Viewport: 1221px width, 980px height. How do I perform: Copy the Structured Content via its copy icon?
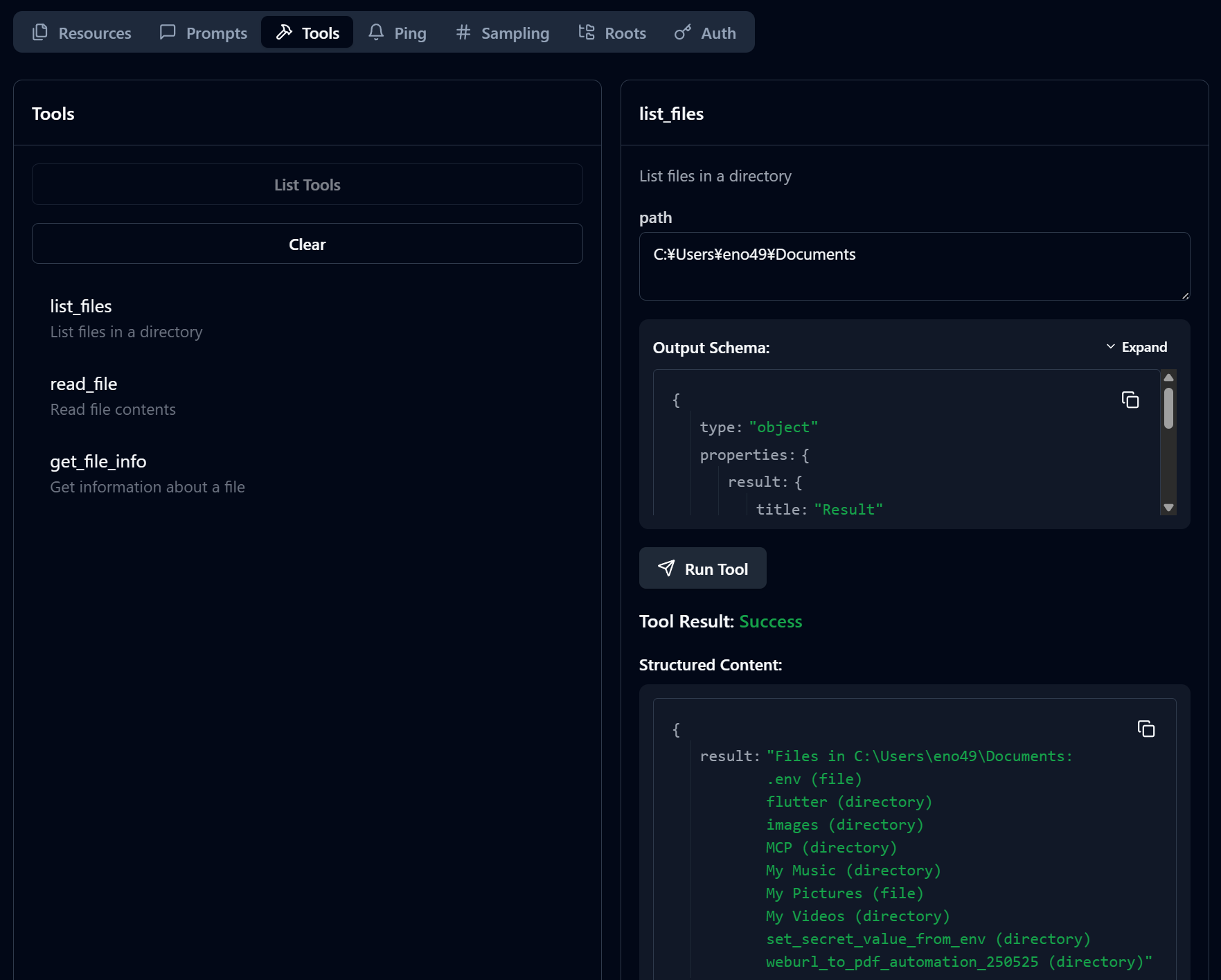pos(1147,729)
